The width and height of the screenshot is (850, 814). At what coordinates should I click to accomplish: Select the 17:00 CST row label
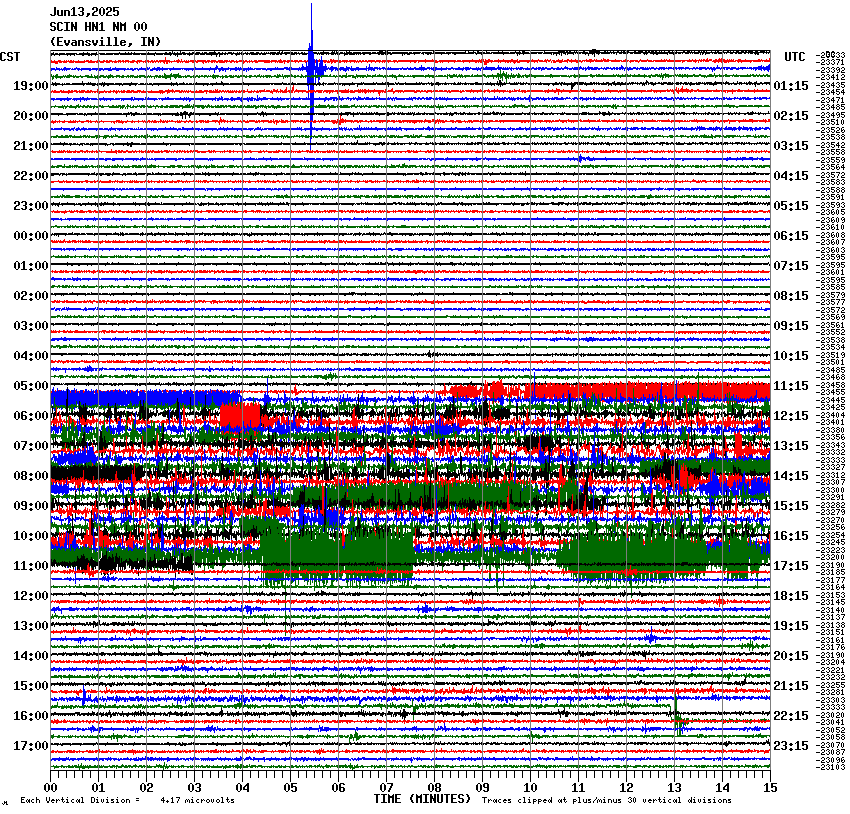pos(31,746)
